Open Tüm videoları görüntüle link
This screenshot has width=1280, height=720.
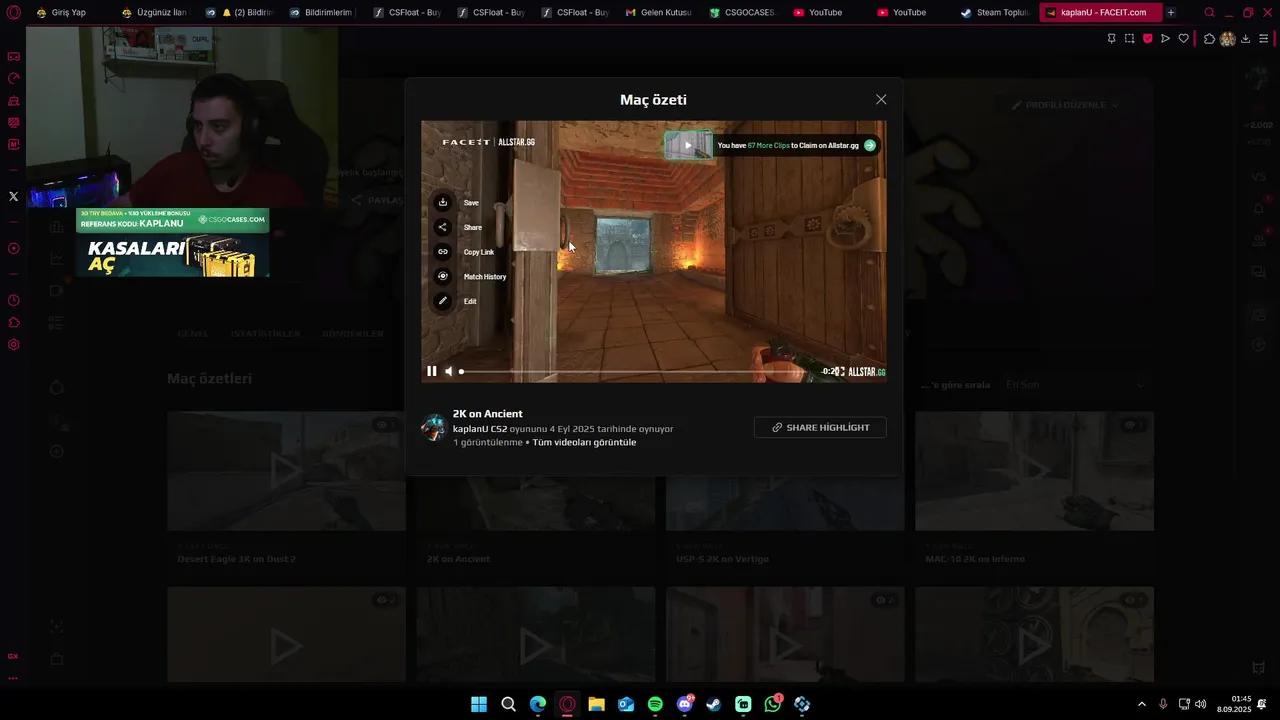(584, 442)
